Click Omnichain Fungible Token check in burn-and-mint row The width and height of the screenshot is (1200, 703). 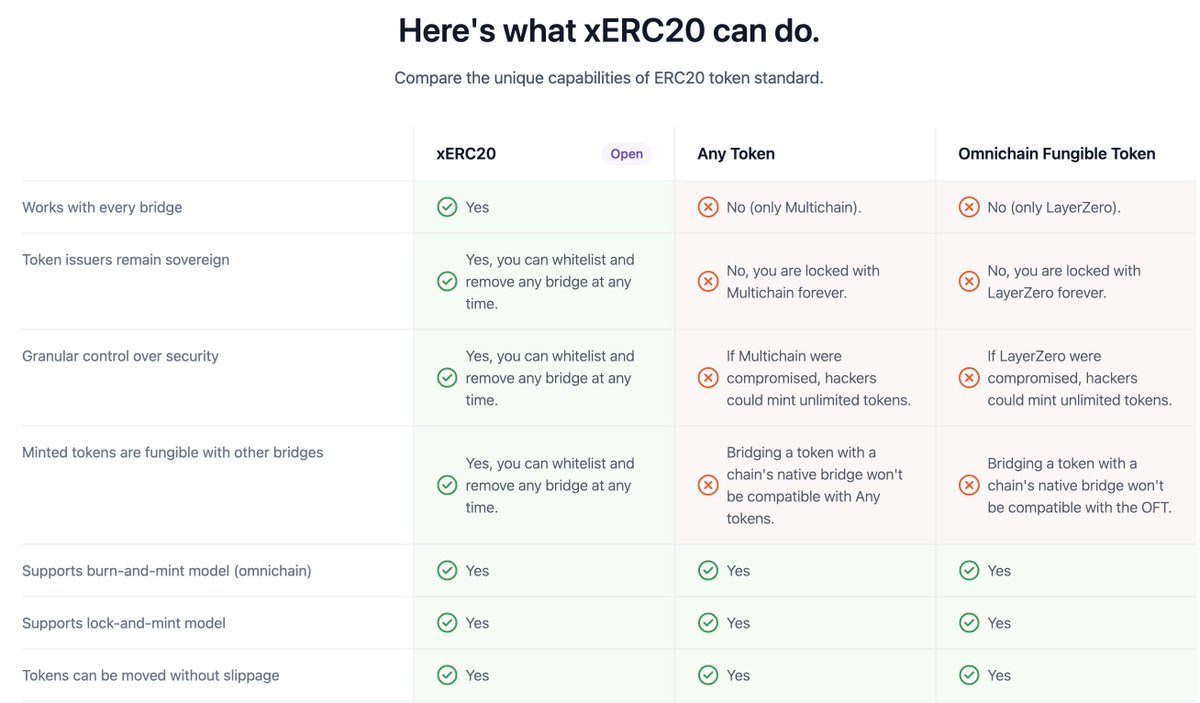pos(969,570)
